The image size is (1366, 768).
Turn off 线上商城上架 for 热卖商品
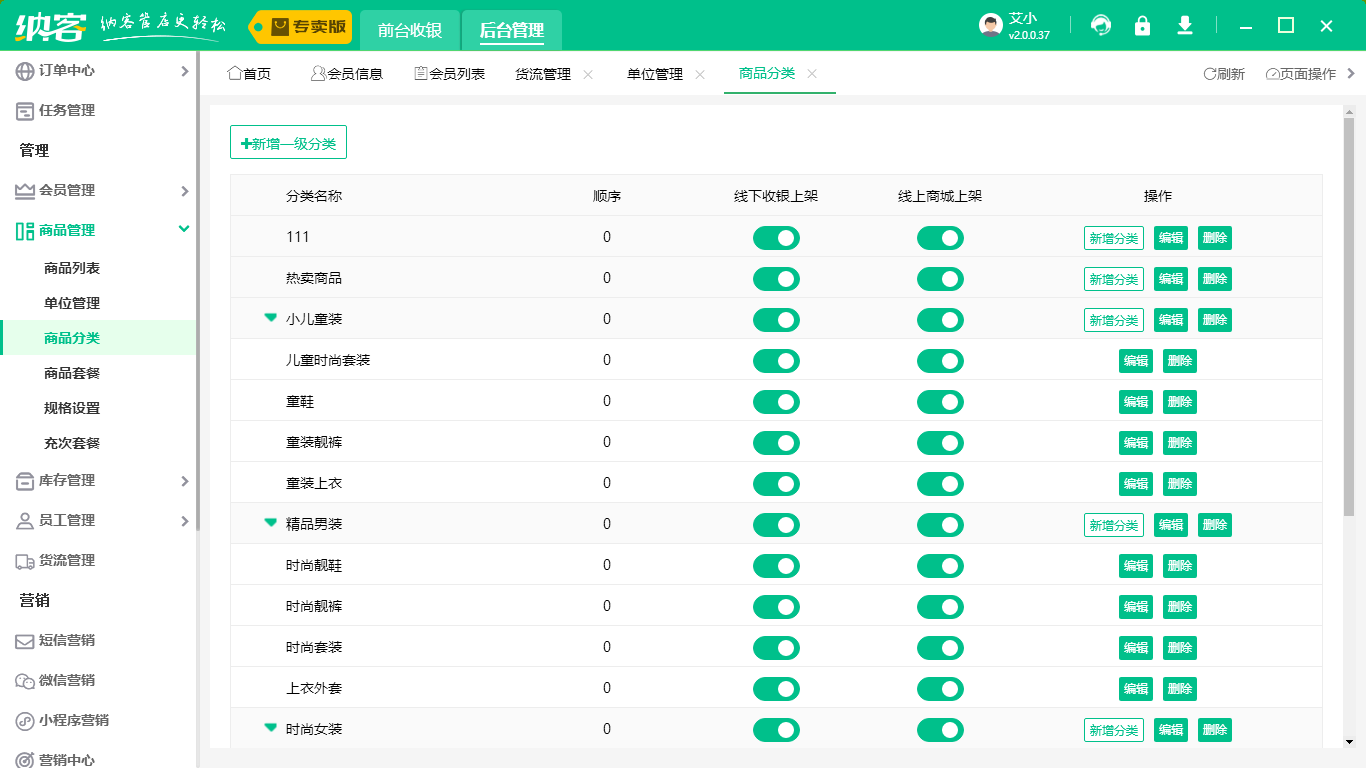pos(940,278)
